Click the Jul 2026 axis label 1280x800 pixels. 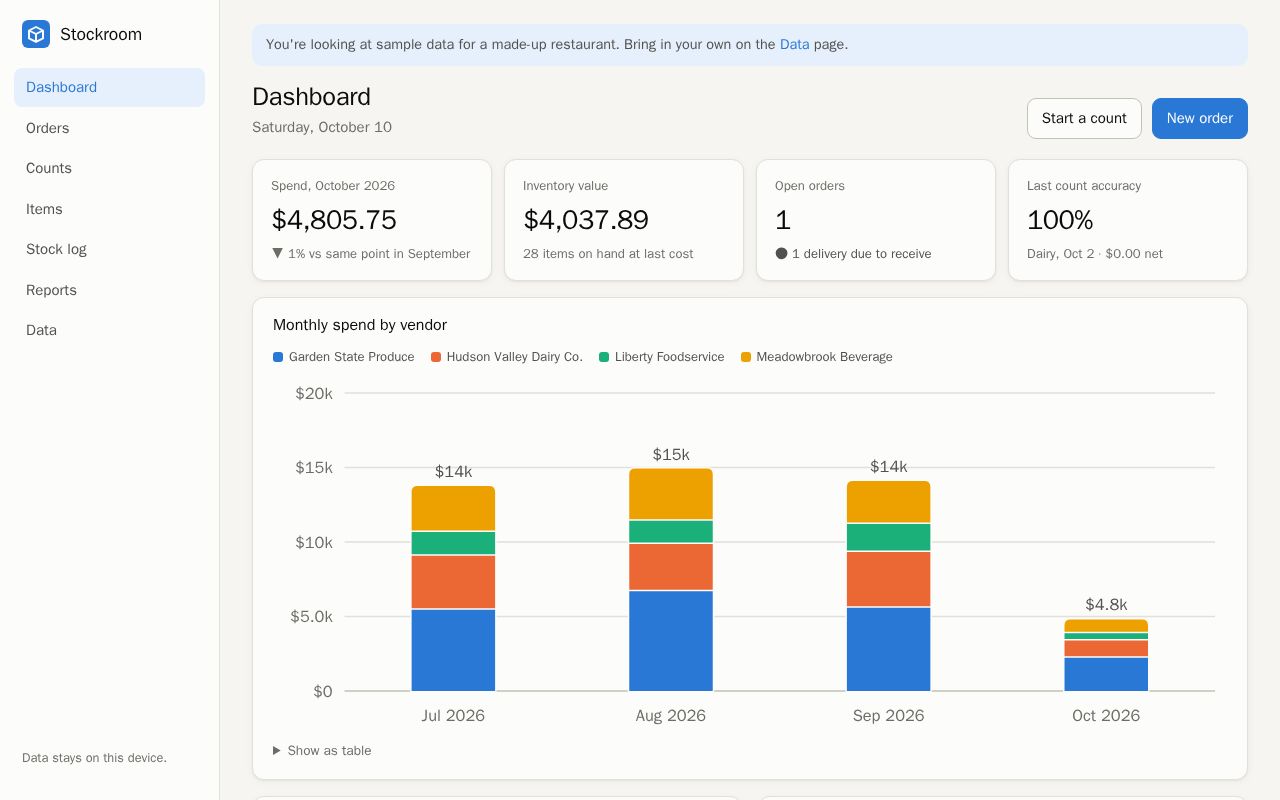[453, 716]
